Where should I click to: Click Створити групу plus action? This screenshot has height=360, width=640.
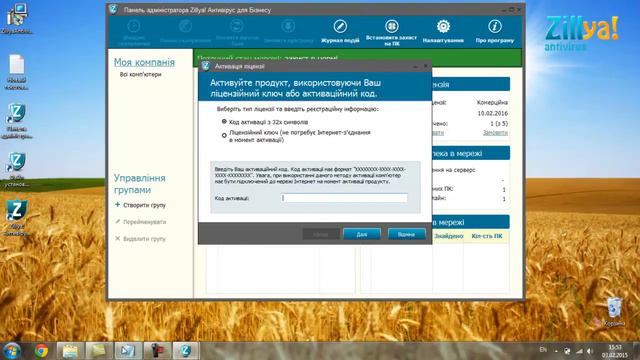(140, 205)
